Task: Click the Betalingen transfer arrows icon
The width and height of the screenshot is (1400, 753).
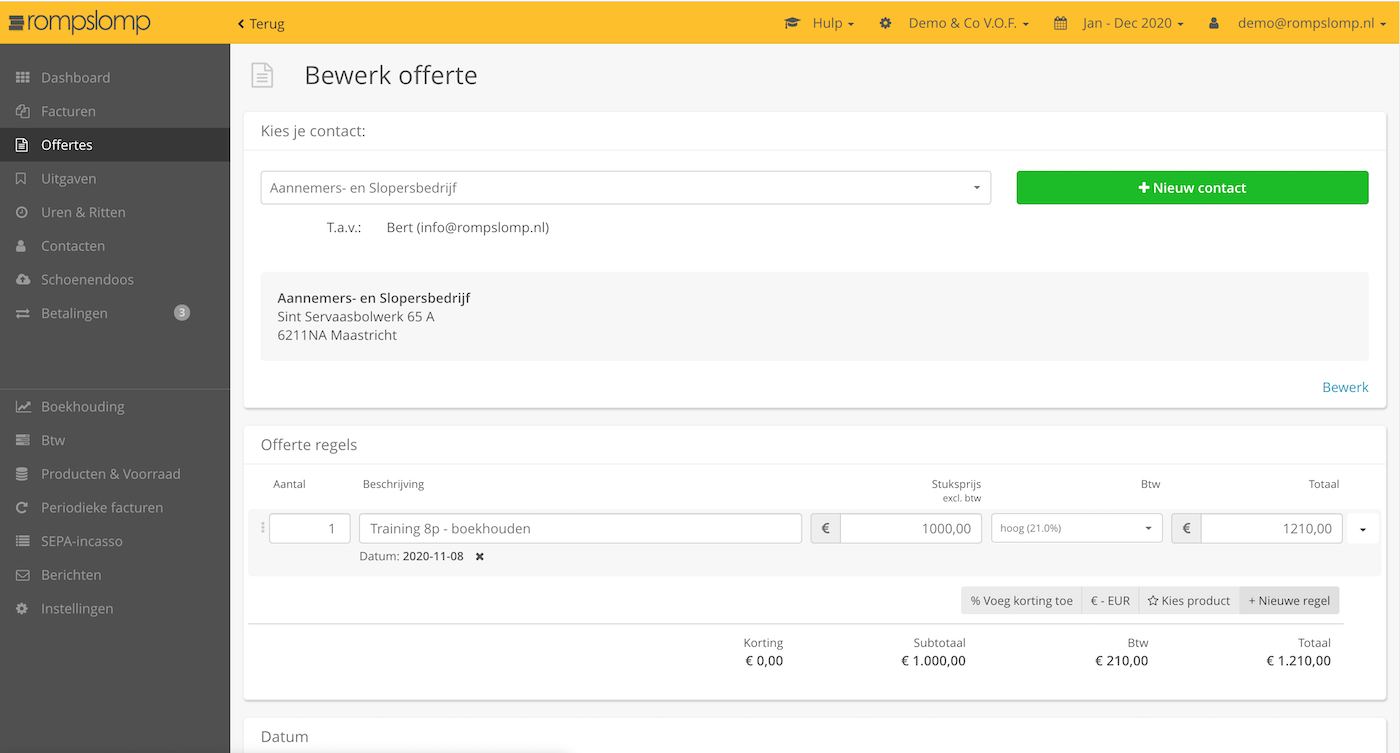Action: [x=22, y=314]
